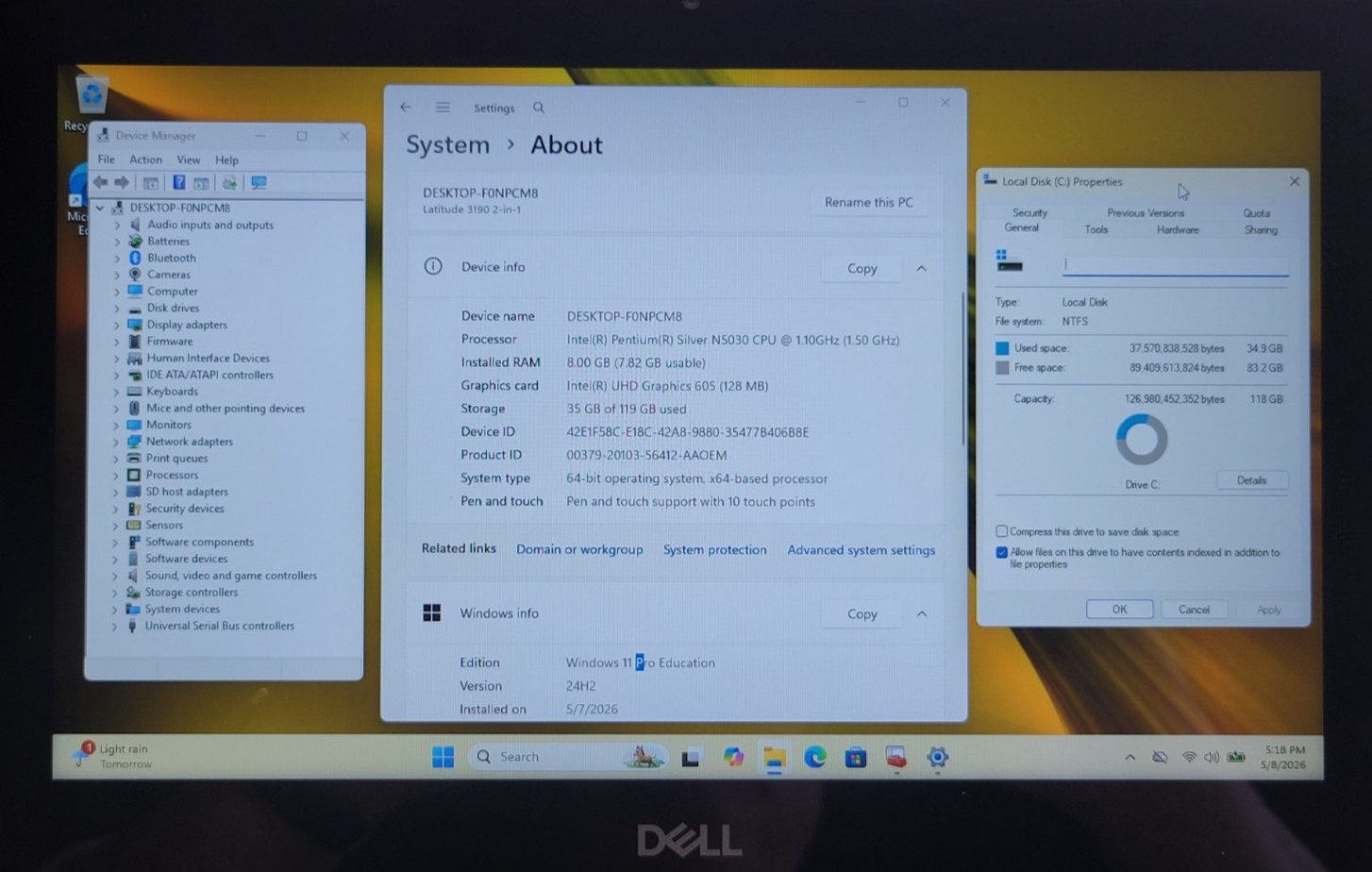1372x872 pixels.
Task: Switch to the Quota tab in Properties
Action: 1256,212
